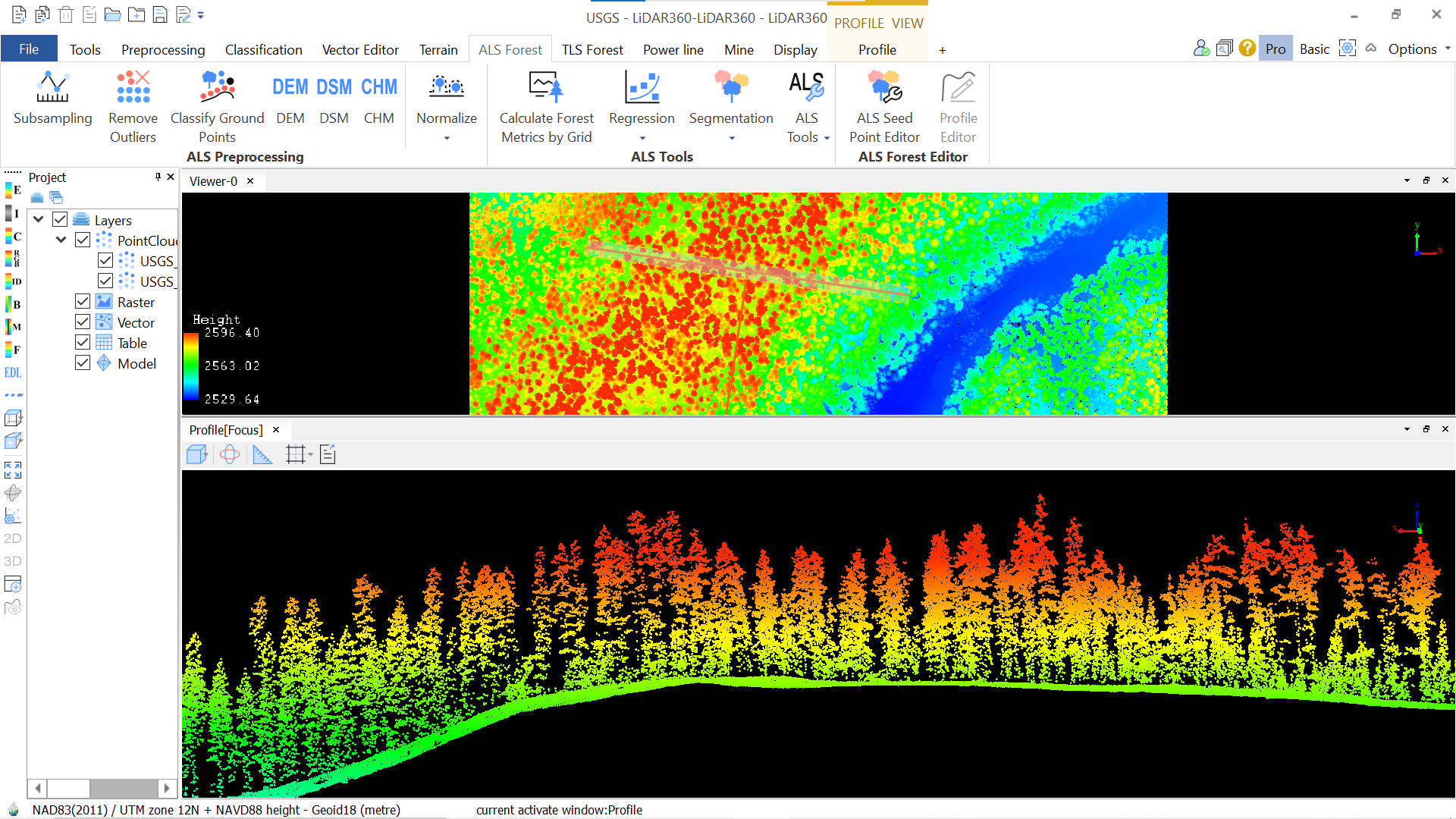Screen dimensions: 1456x819
Task: Expand the Regression dropdown arrow
Action: click(x=642, y=137)
